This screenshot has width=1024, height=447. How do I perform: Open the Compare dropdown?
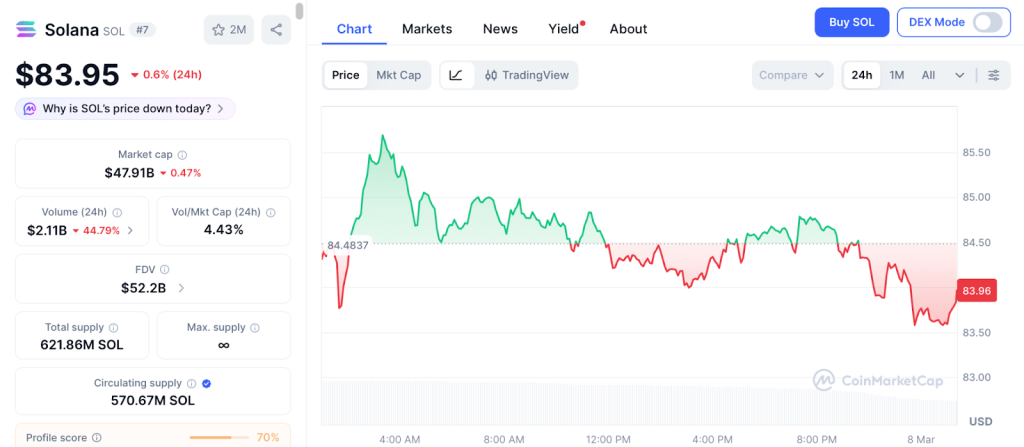coord(792,75)
